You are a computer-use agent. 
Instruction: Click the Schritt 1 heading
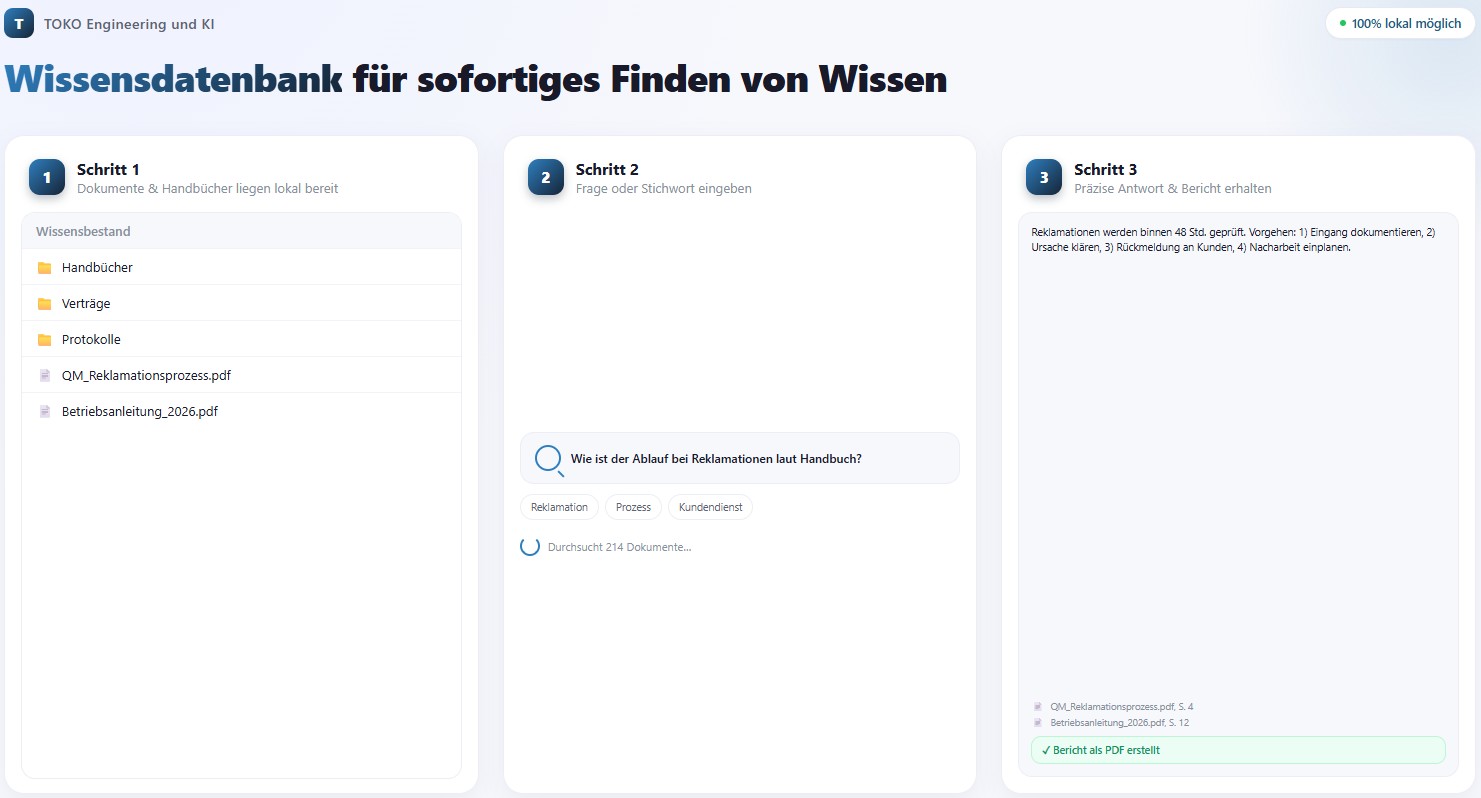click(x=108, y=170)
